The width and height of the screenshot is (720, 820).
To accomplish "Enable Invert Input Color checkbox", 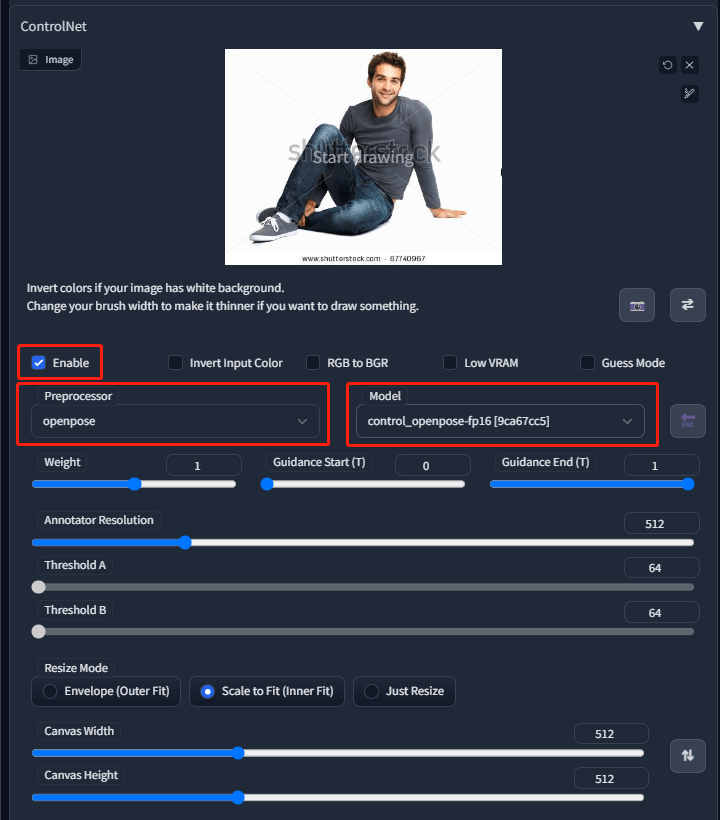I will pyautogui.click(x=176, y=362).
